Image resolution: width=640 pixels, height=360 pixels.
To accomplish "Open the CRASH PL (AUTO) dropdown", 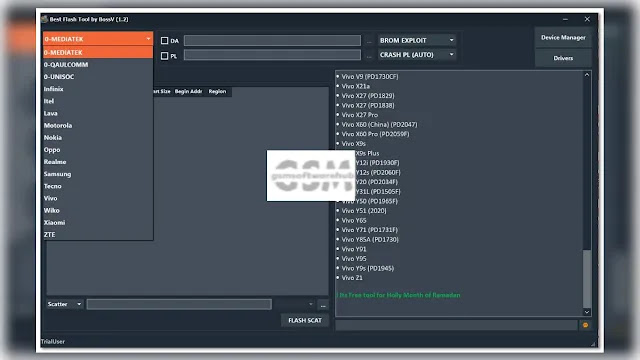I will tap(416, 55).
